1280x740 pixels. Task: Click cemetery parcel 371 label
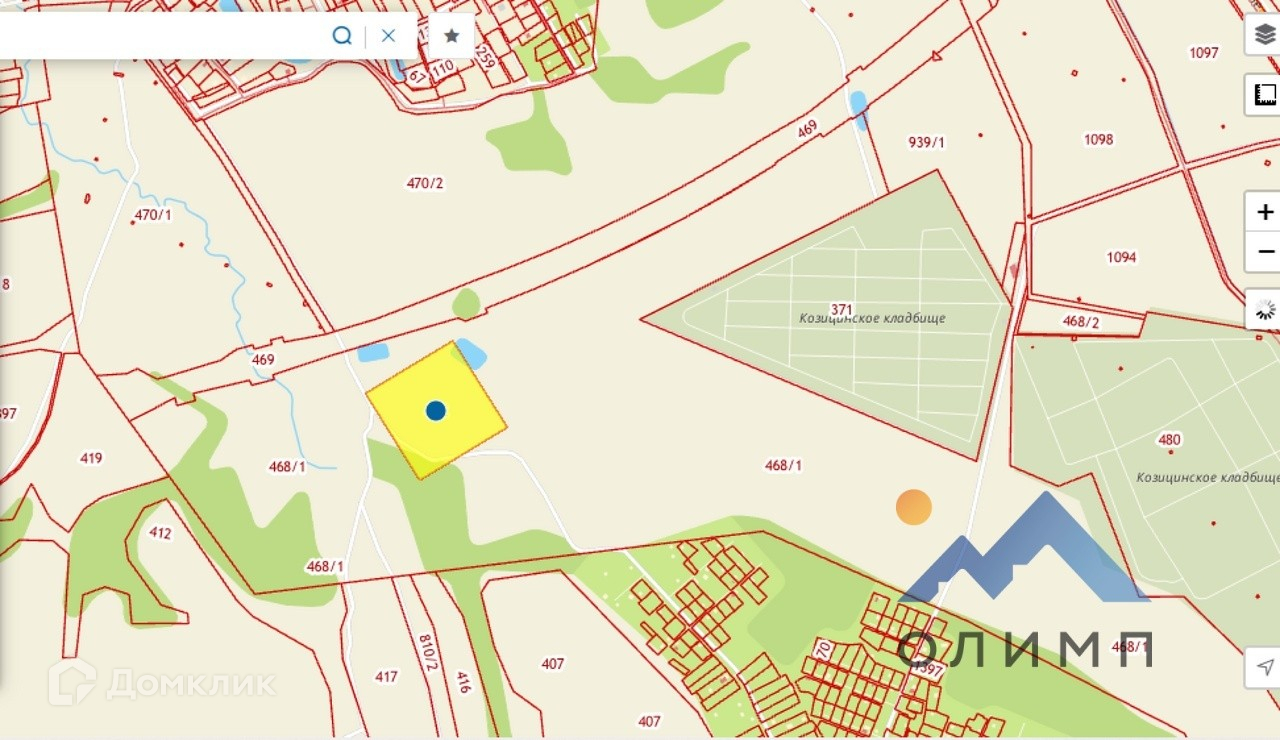pos(841,309)
